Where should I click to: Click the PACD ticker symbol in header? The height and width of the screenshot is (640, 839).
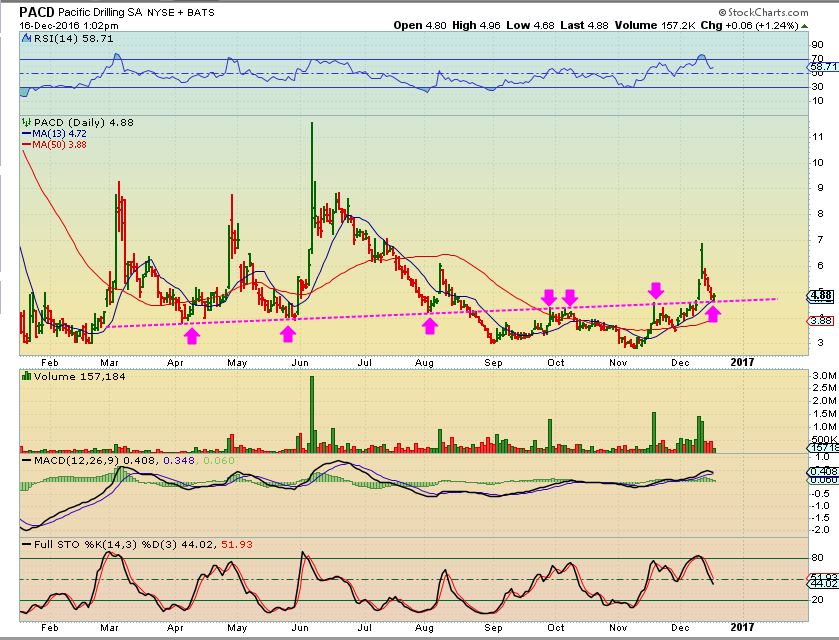(37, 12)
